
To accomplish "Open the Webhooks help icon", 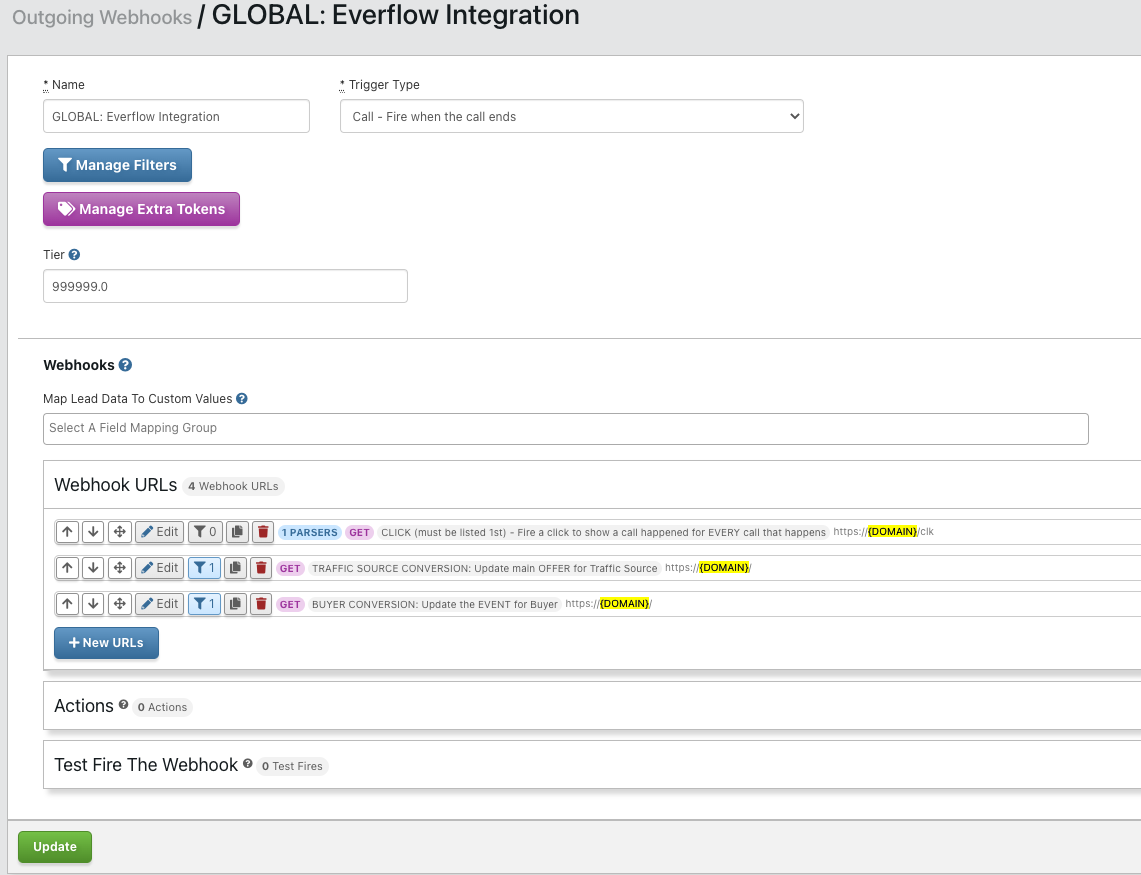I will (125, 365).
